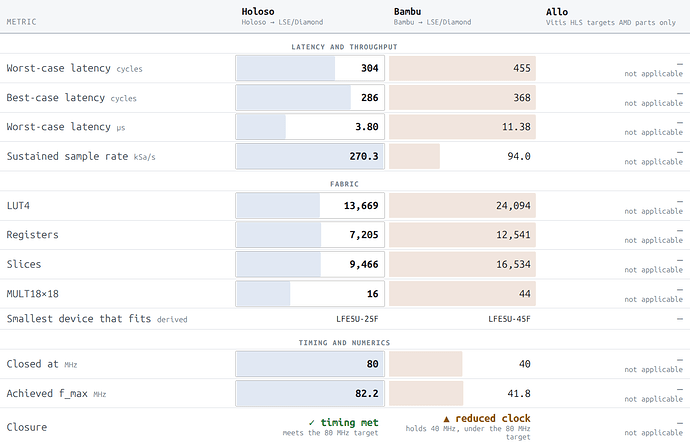Select the Holoso best-case latency 286 bar
The height and width of the screenshot is (444, 690).
click(310, 98)
